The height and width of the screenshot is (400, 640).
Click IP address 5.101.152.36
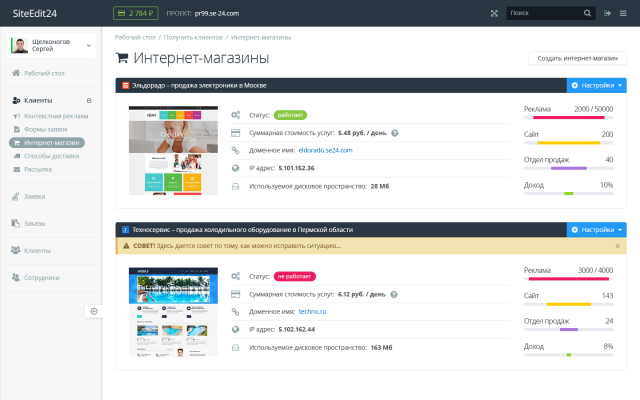point(296,168)
